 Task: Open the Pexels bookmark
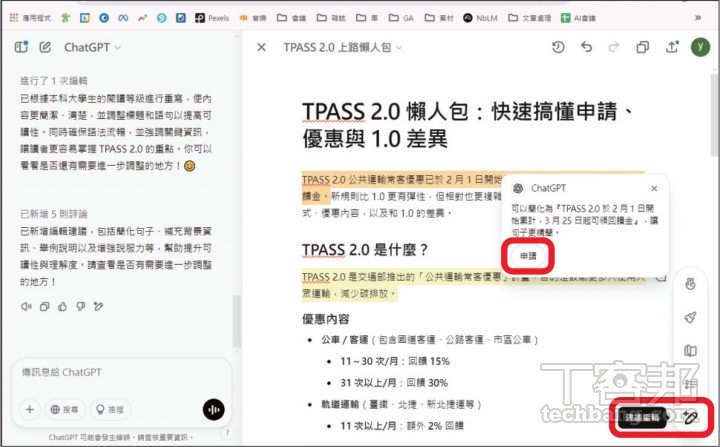[212, 18]
